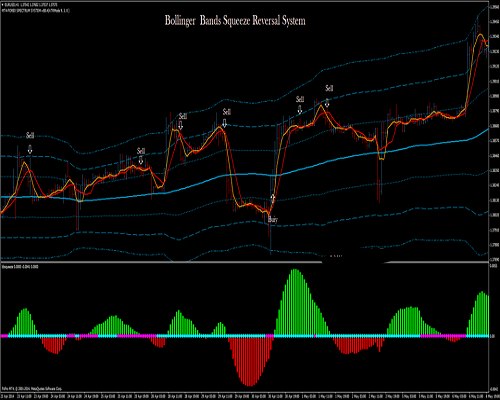Click the Buy up-arrow signal marker
Viewport: 500px width, 400px height.
click(273, 198)
